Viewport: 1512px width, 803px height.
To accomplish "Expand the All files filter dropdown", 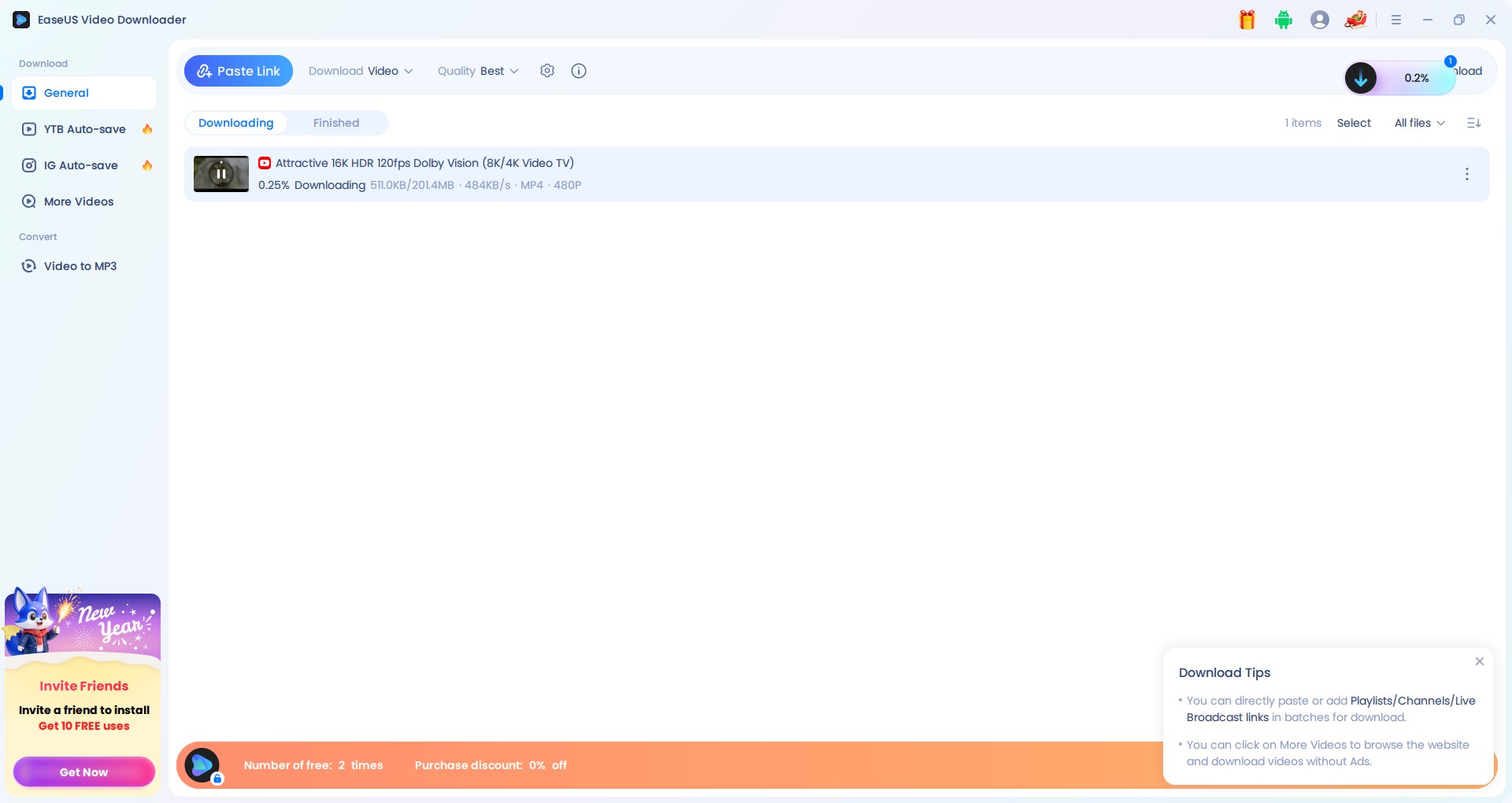I will (x=1418, y=123).
